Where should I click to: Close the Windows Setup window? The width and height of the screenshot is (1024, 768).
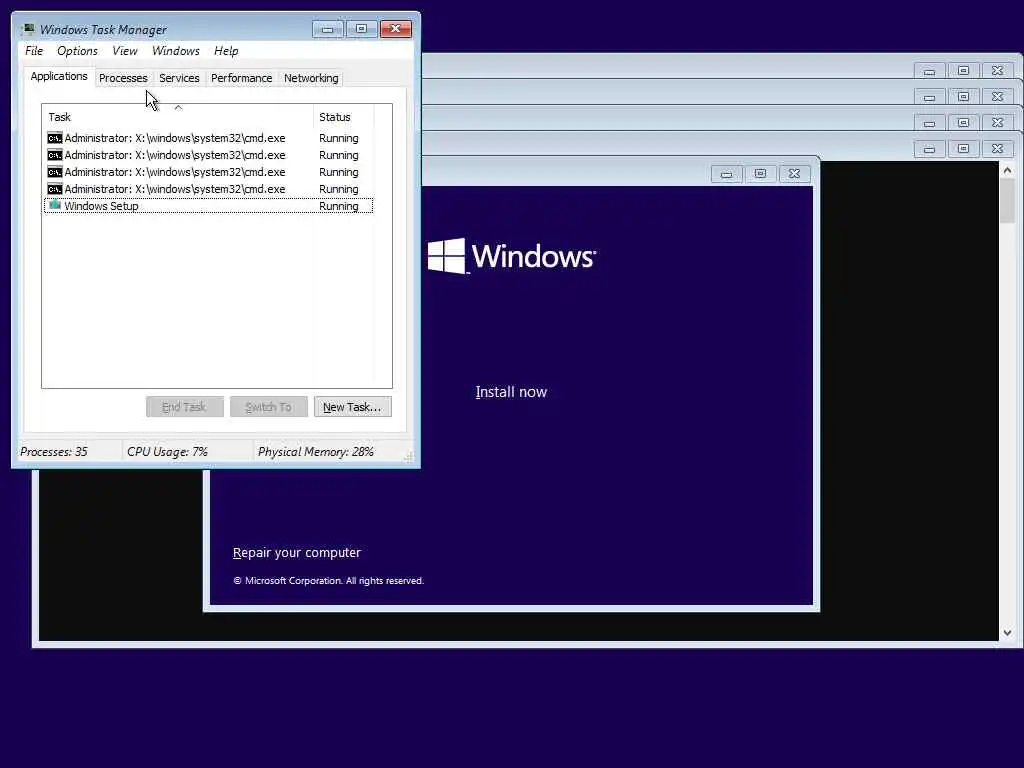click(794, 174)
